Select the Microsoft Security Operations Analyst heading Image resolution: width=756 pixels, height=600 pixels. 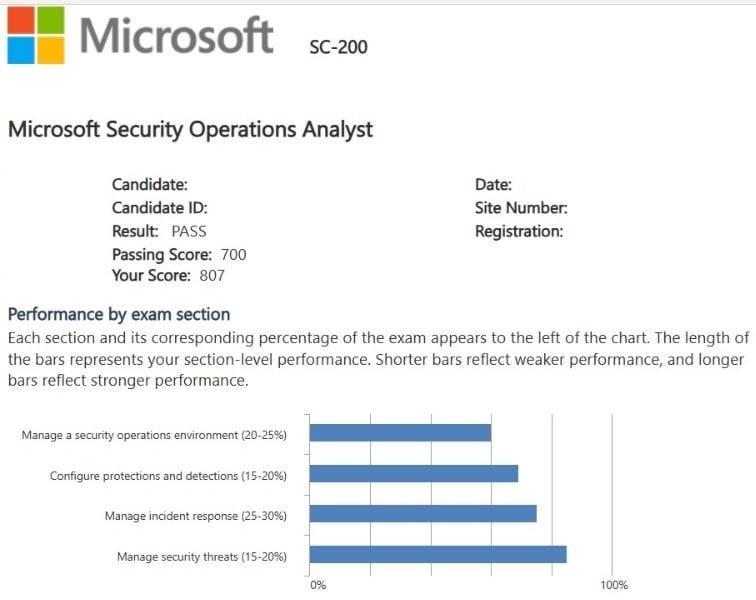coord(190,129)
